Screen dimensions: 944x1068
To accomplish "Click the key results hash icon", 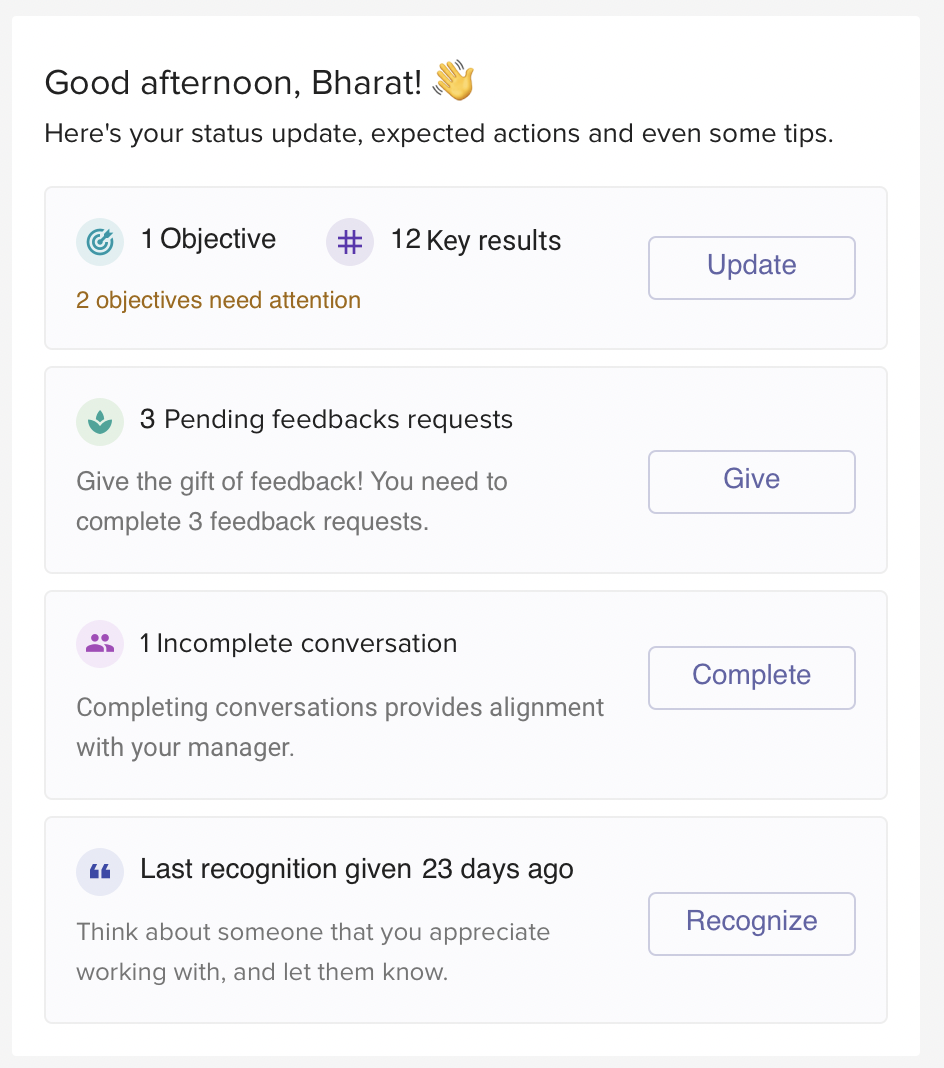I will [349, 242].
